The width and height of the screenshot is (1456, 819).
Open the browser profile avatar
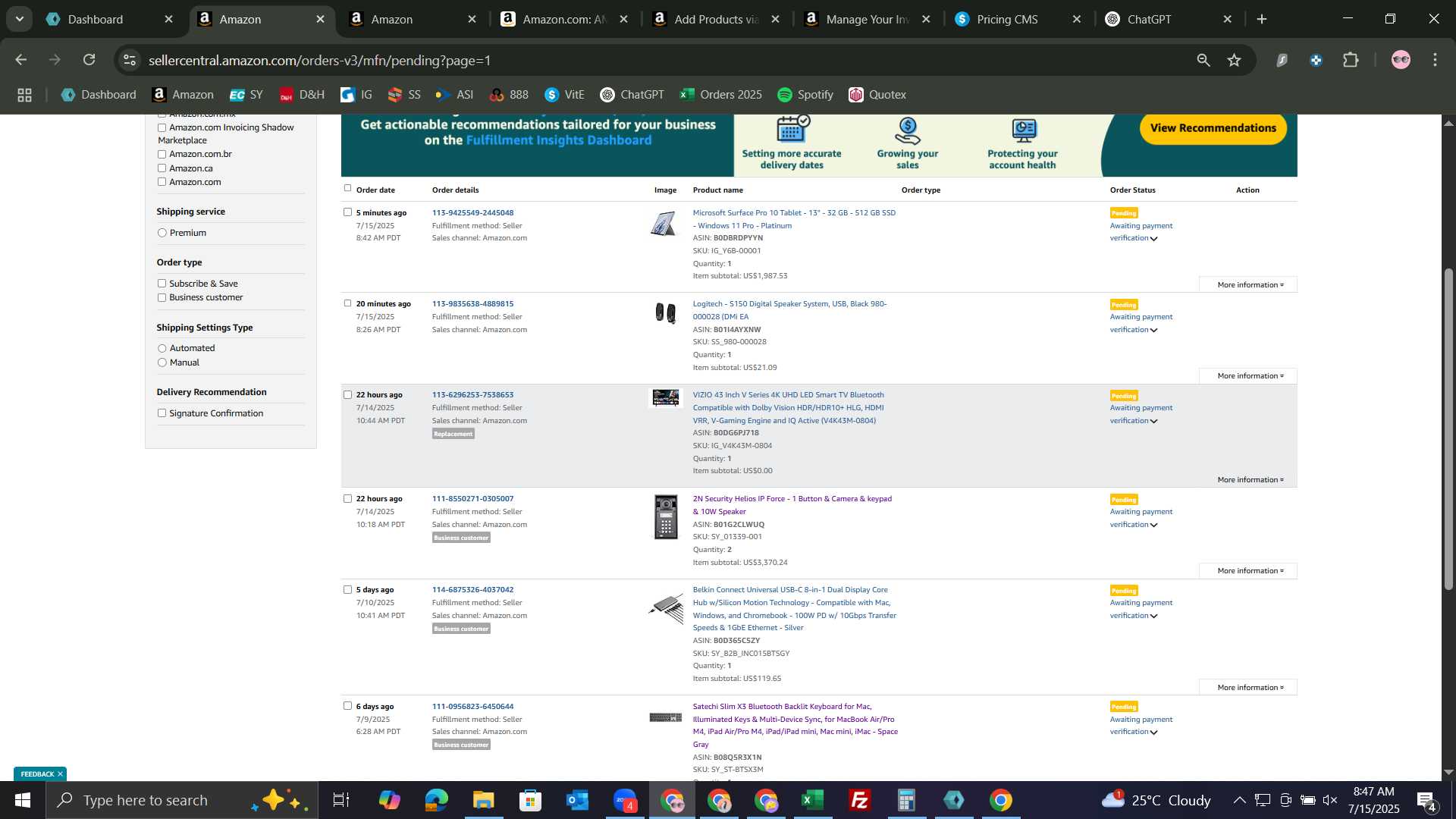pyautogui.click(x=1401, y=60)
